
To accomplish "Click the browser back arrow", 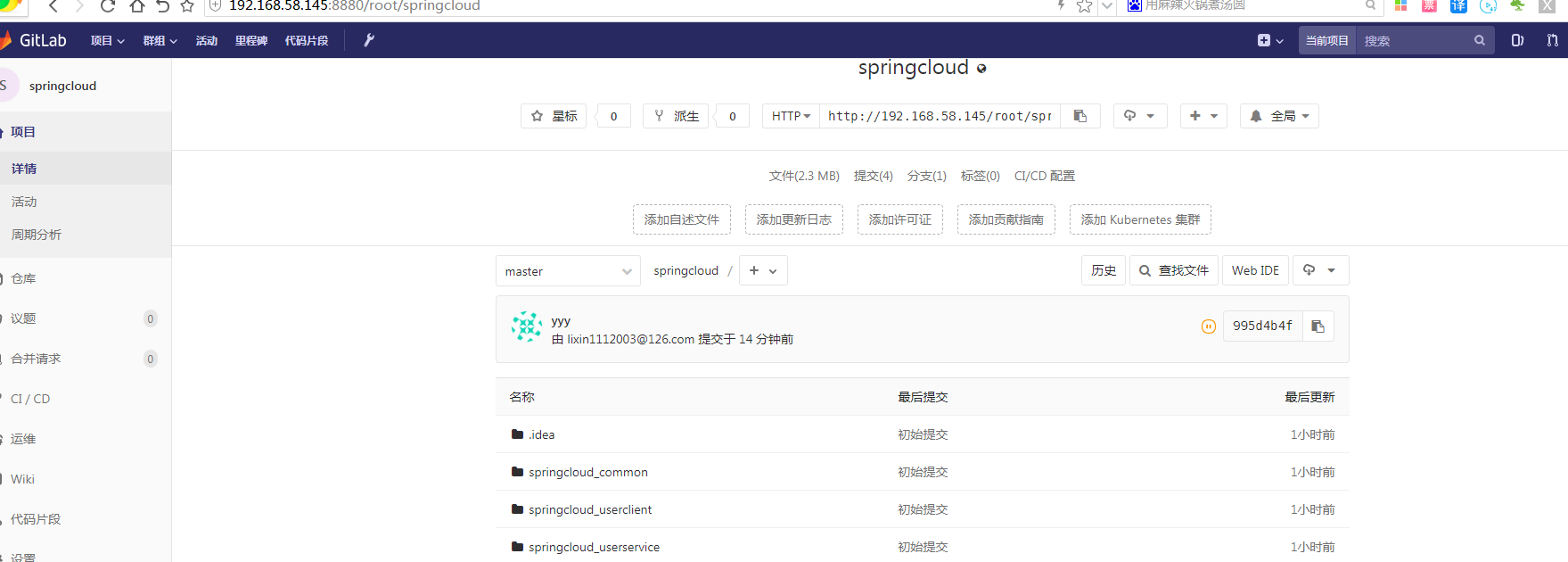I will coord(53,6).
